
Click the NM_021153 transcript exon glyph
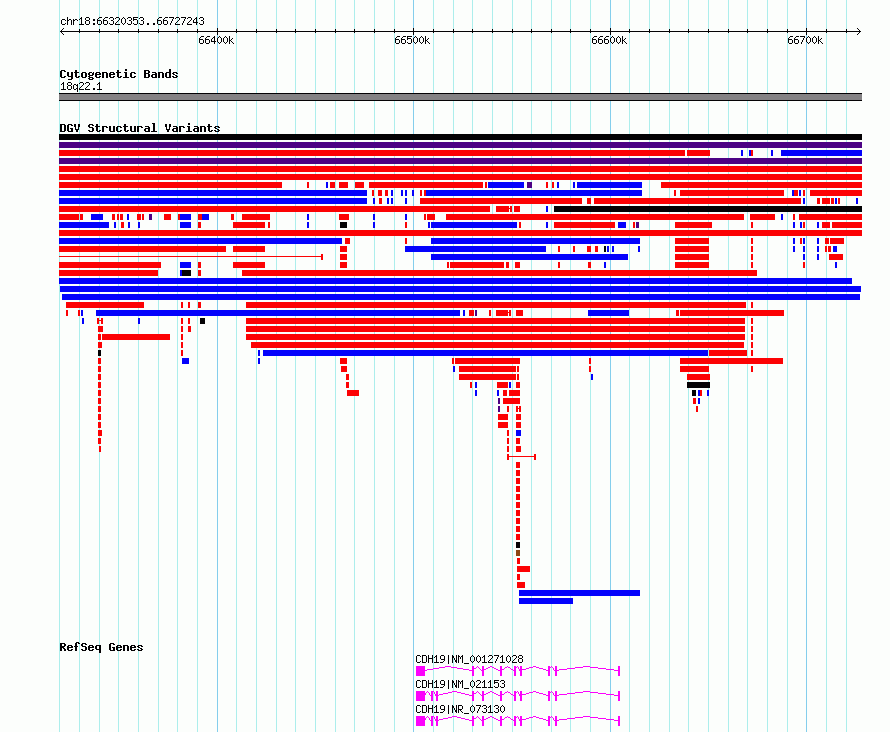coord(518,696)
